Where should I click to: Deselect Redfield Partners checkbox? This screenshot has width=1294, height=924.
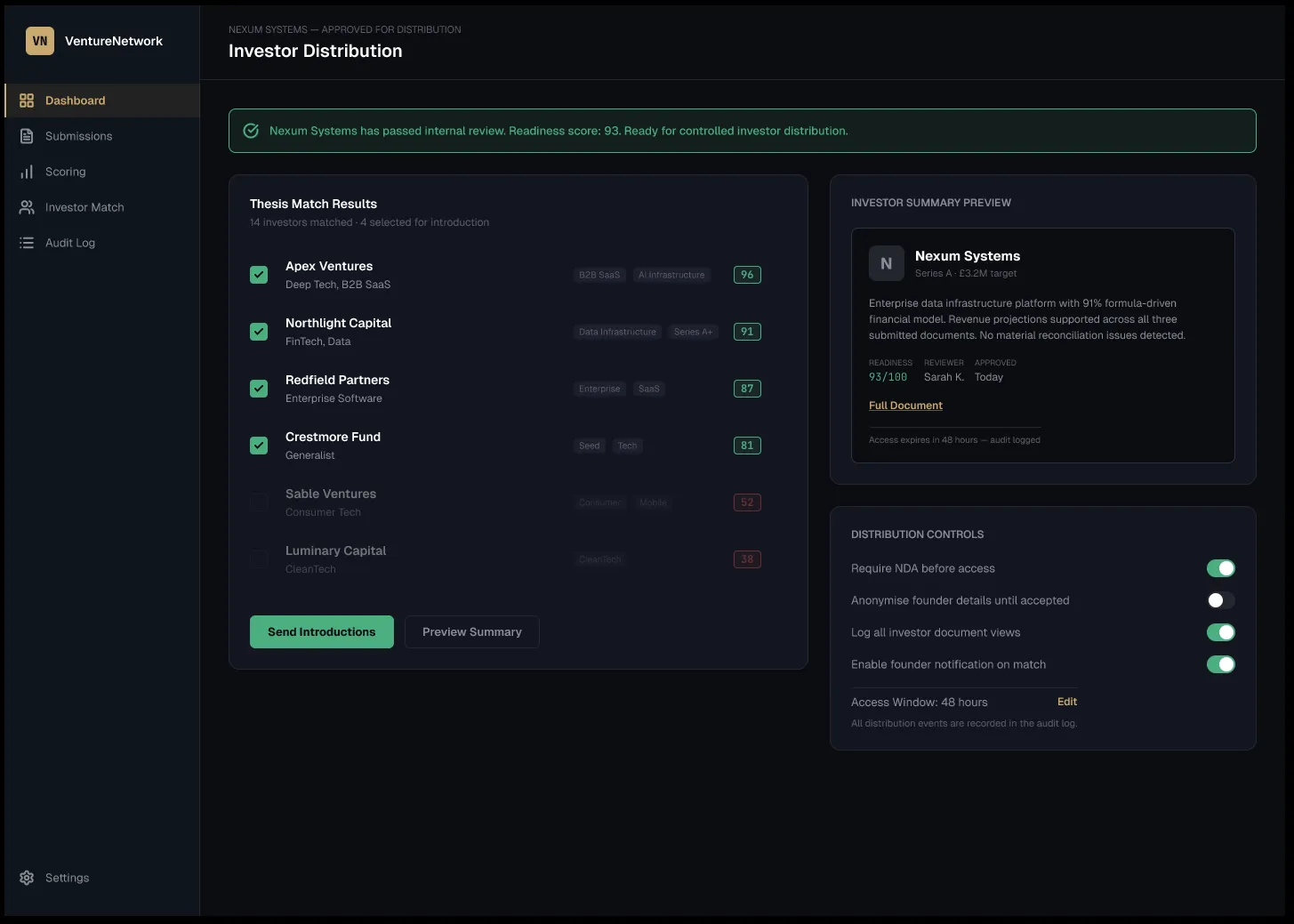pos(259,389)
